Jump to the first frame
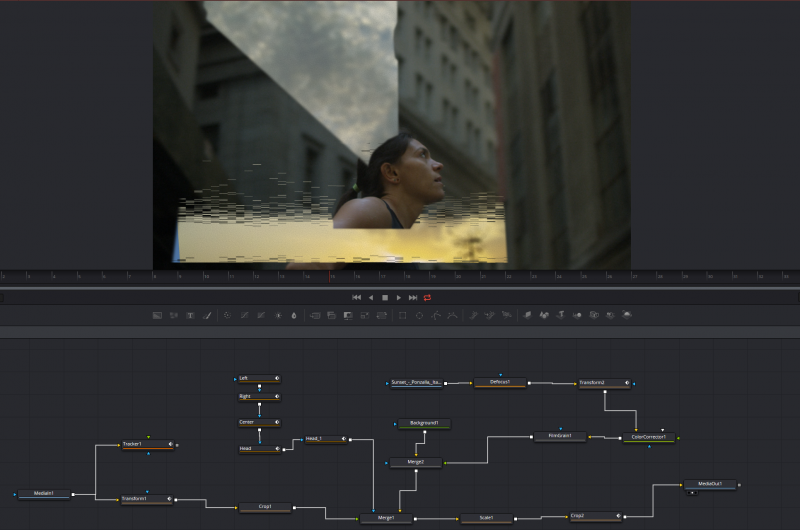Screen dimensions: 800x530 coord(356,297)
